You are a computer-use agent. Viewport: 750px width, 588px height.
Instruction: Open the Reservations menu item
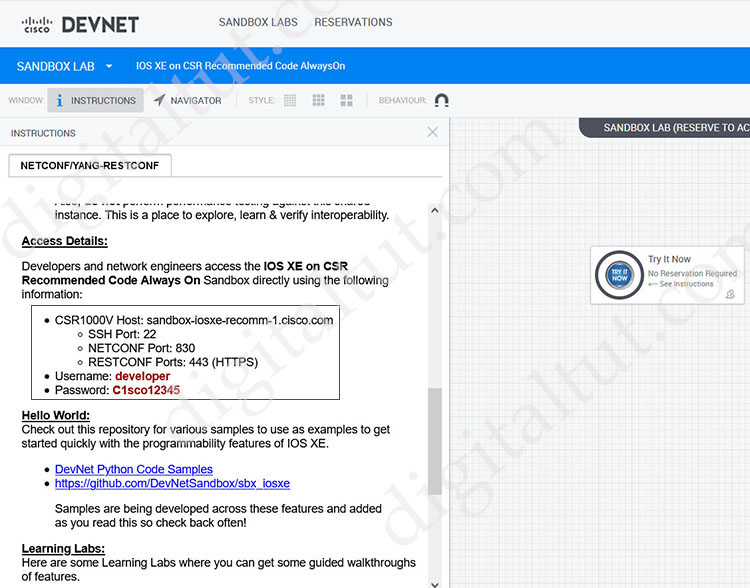click(x=353, y=22)
